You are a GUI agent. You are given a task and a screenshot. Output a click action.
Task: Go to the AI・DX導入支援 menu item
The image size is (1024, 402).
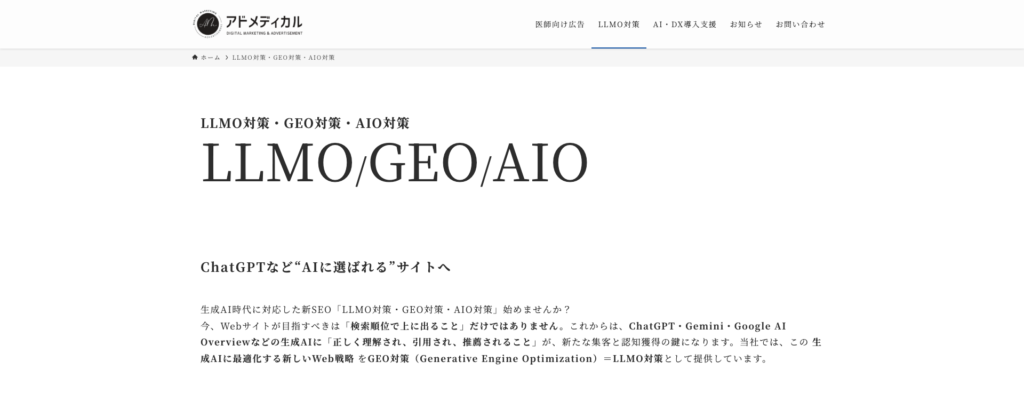point(684,23)
